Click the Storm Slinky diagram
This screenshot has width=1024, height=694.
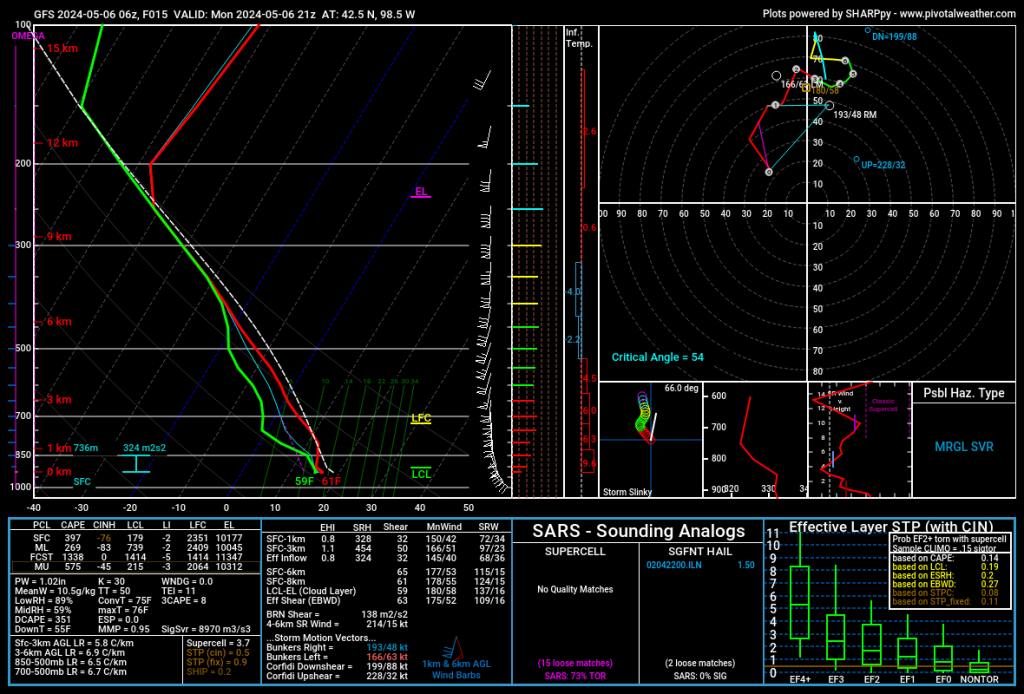pos(649,438)
